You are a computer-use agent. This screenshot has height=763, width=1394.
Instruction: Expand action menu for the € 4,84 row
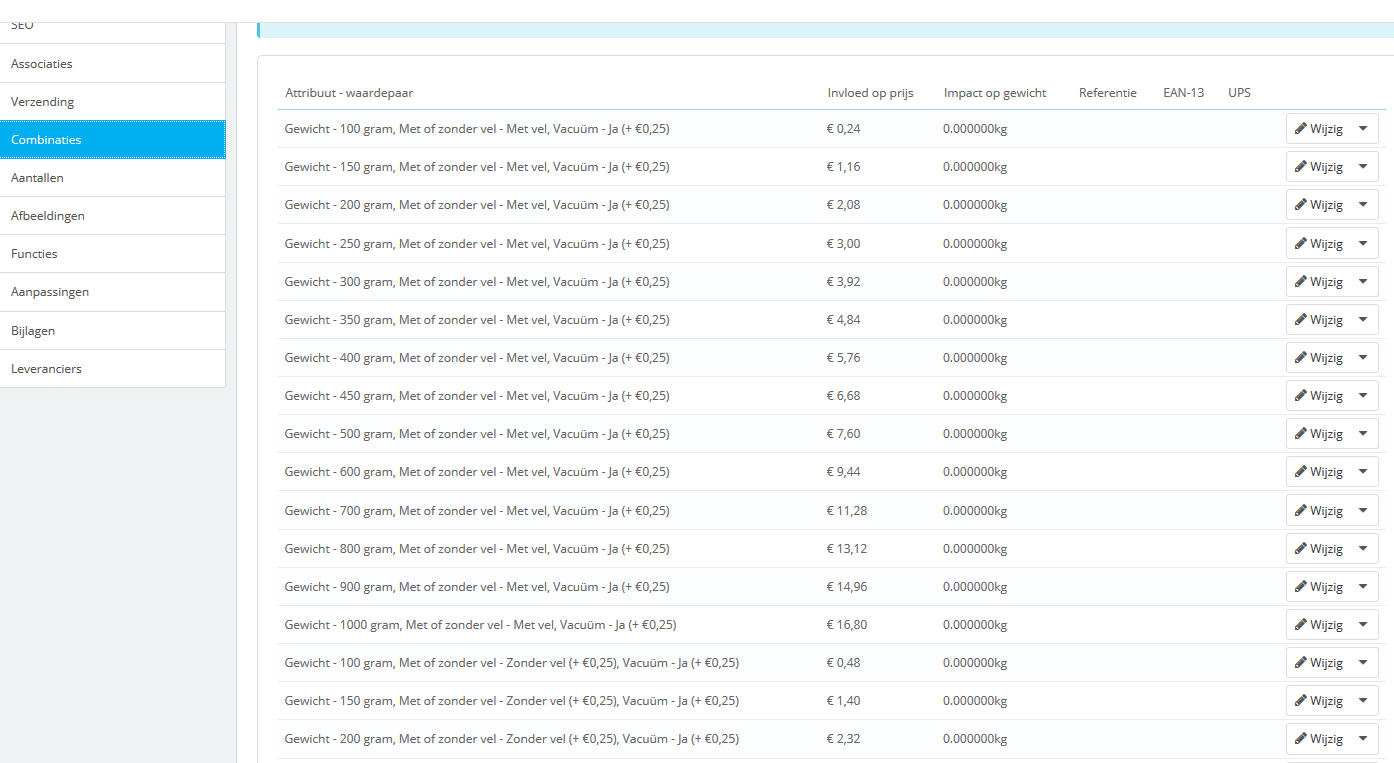click(x=1363, y=319)
